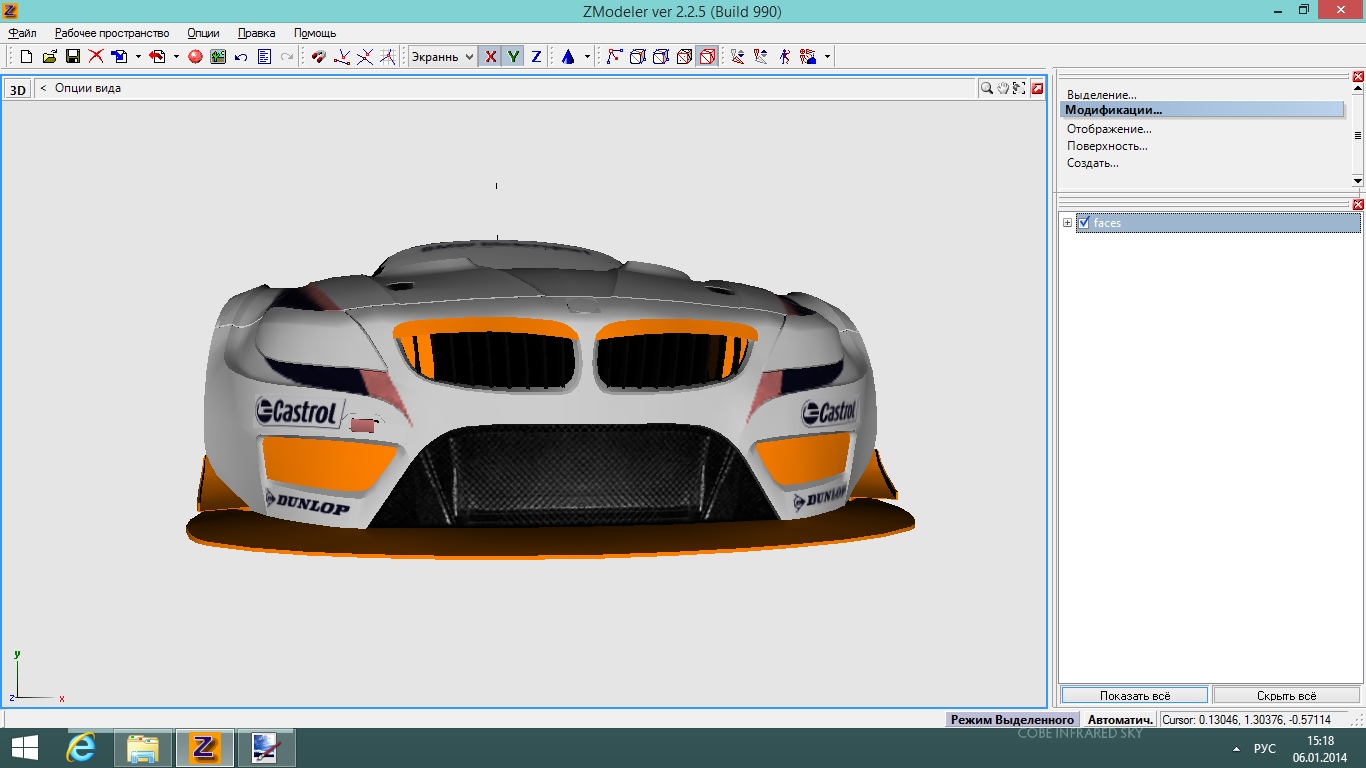Uncheck the faces object checkbox
1366x768 pixels.
(1084, 223)
